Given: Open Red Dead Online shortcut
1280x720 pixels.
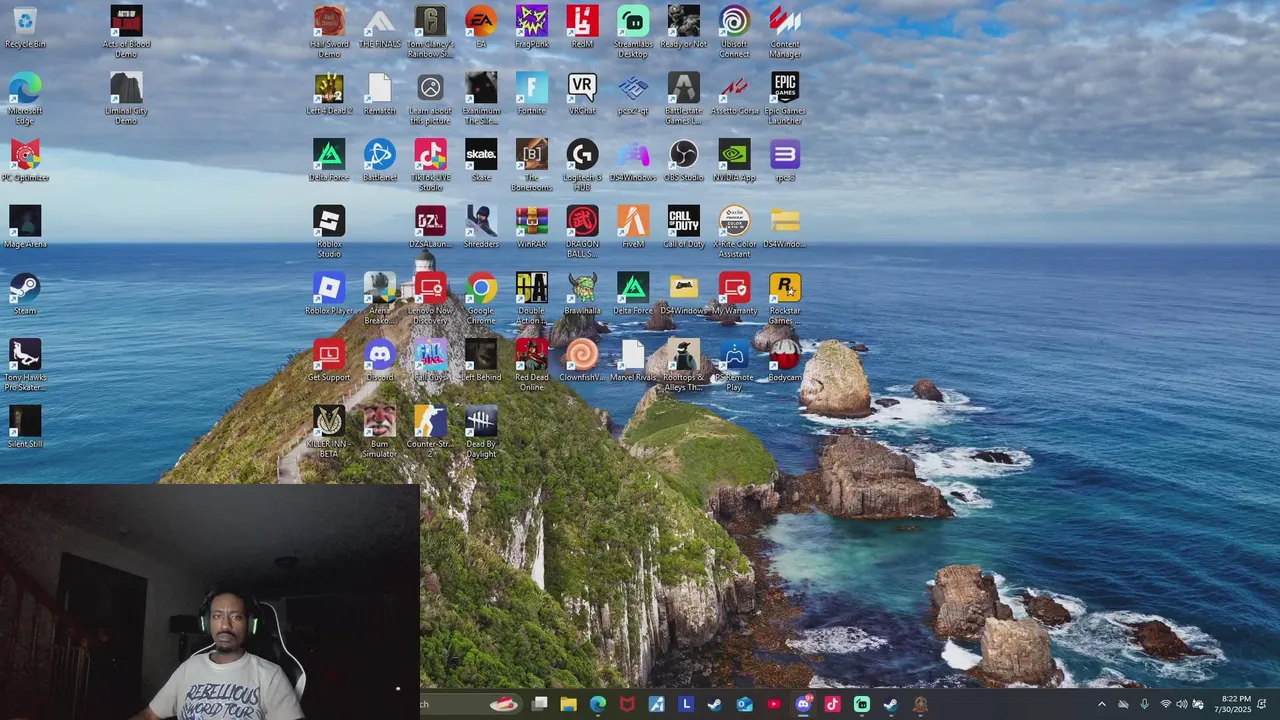Looking at the screenshot, I should tap(532, 365).
